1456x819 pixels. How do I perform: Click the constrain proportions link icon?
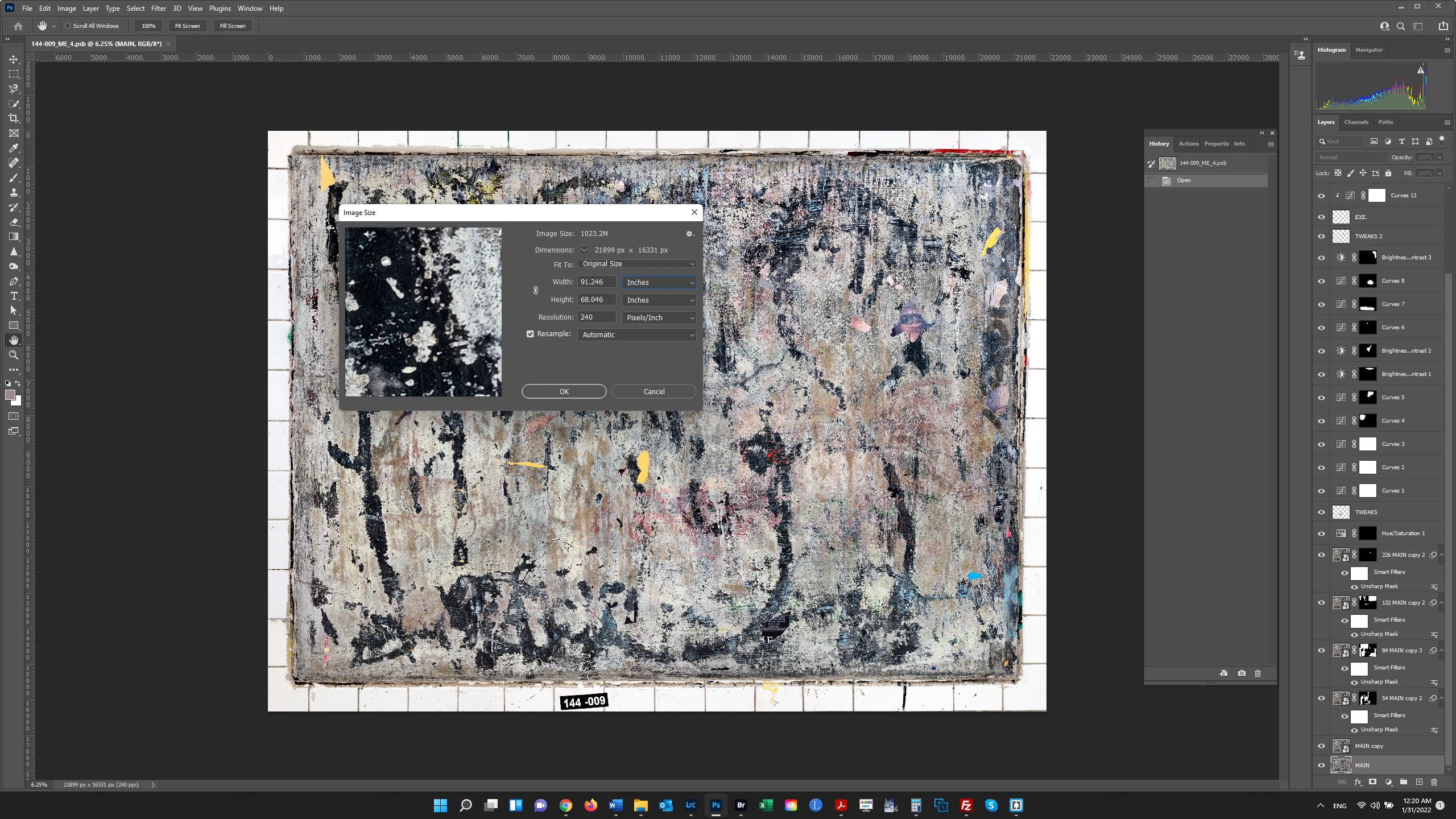click(535, 291)
